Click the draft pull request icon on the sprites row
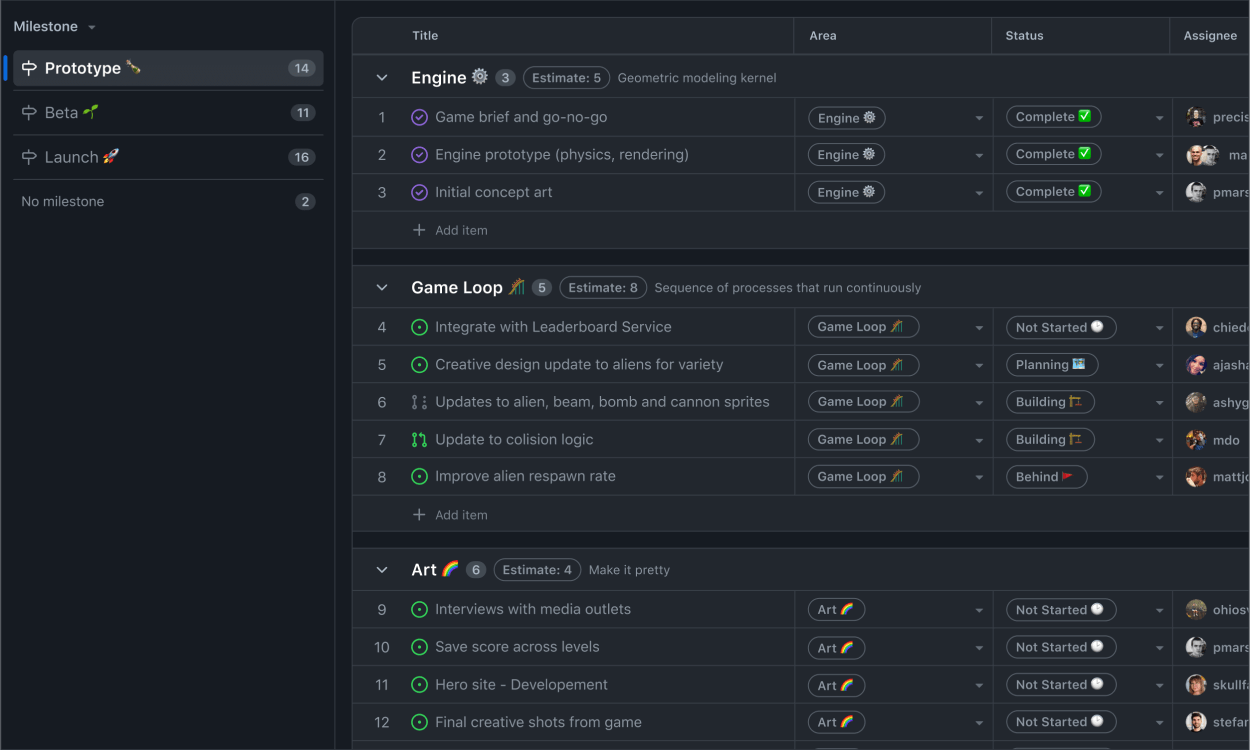The width and height of the screenshot is (1250, 750). coord(419,401)
